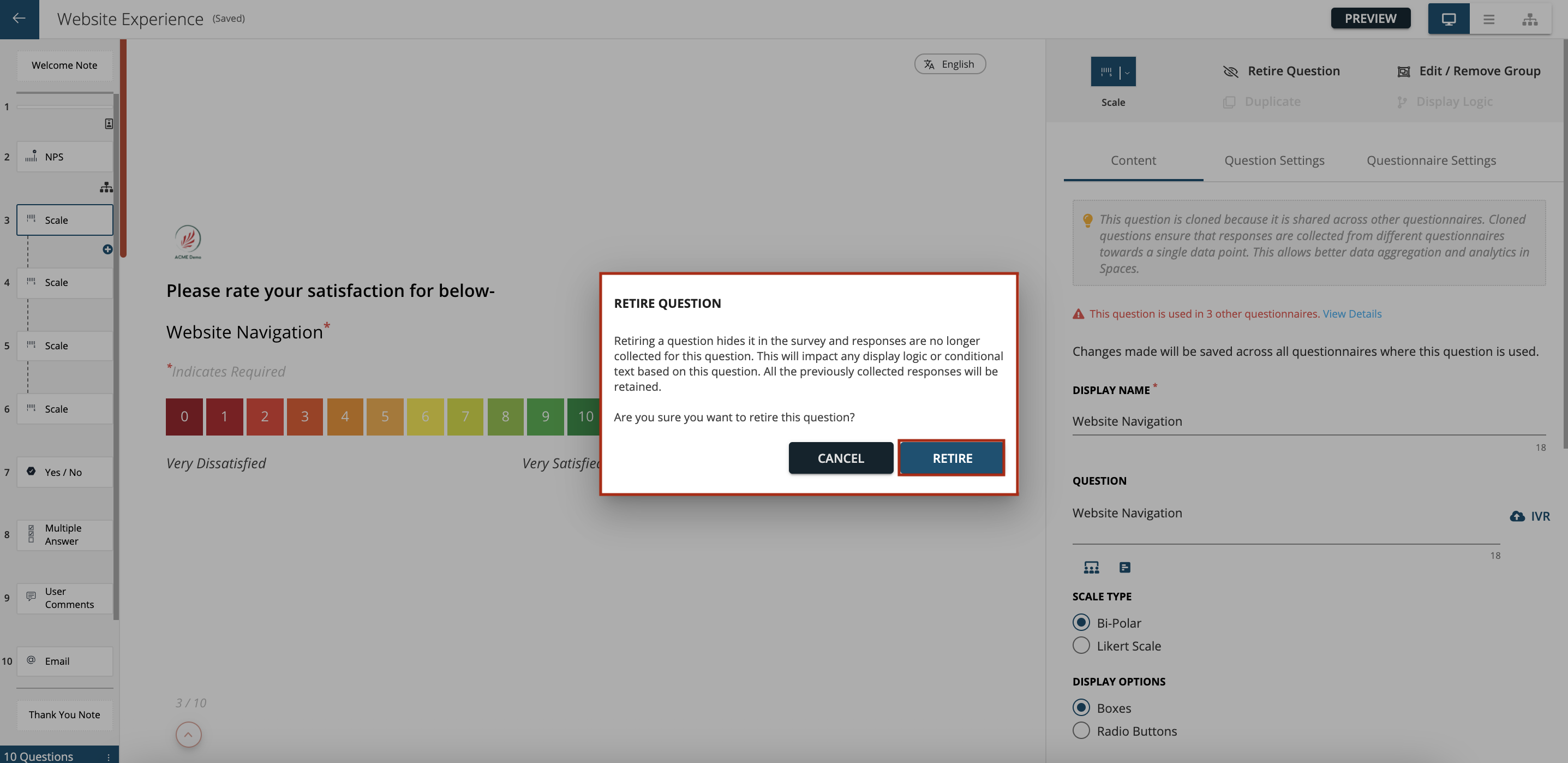This screenshot has height=763, width=1568.
Task: Click the Retire button to confirm retirement
Action: (952, 458)
